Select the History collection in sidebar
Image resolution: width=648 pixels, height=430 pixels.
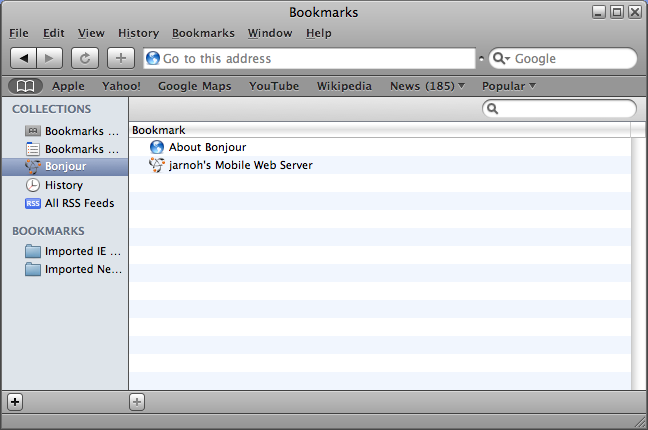tap(63, 185)
